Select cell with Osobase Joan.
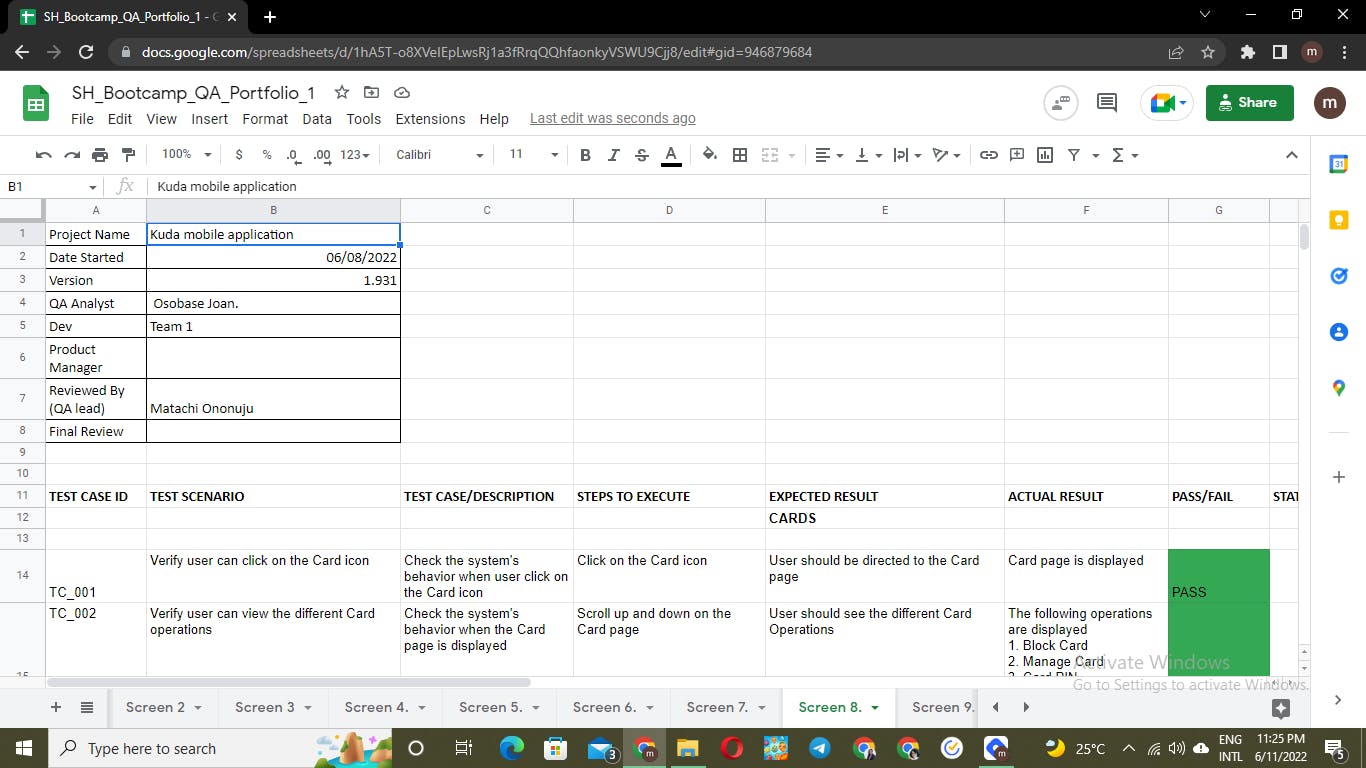Viewport: 1366px width, 768px height. click(x=273, y=303)
